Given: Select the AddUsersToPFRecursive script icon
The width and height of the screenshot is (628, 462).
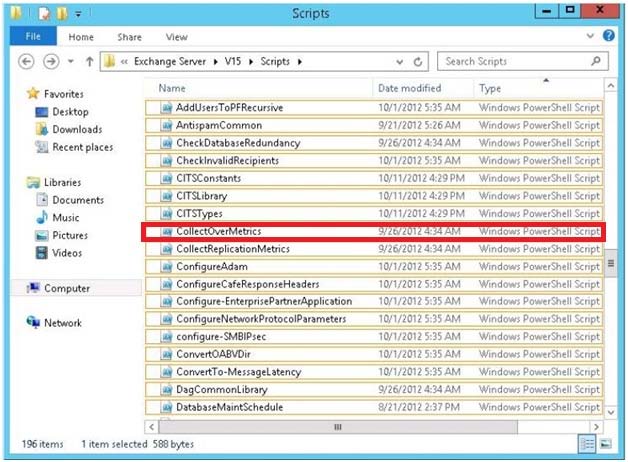Looking at the screenshot, I should tap(167, 108).
